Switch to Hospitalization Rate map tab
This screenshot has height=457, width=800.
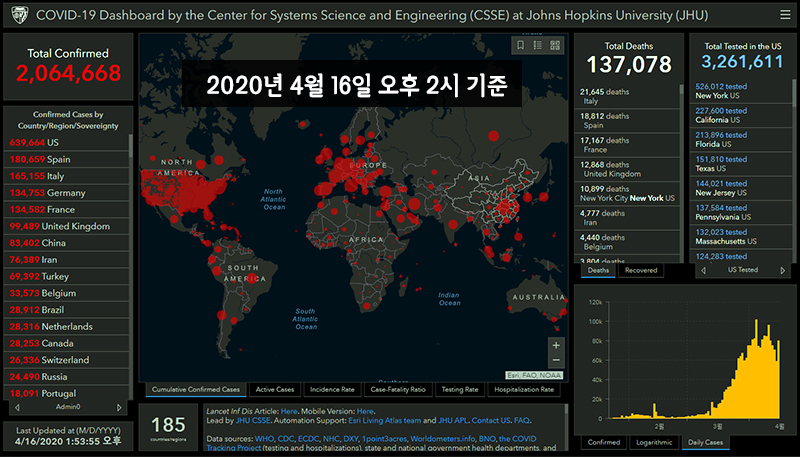524,390
